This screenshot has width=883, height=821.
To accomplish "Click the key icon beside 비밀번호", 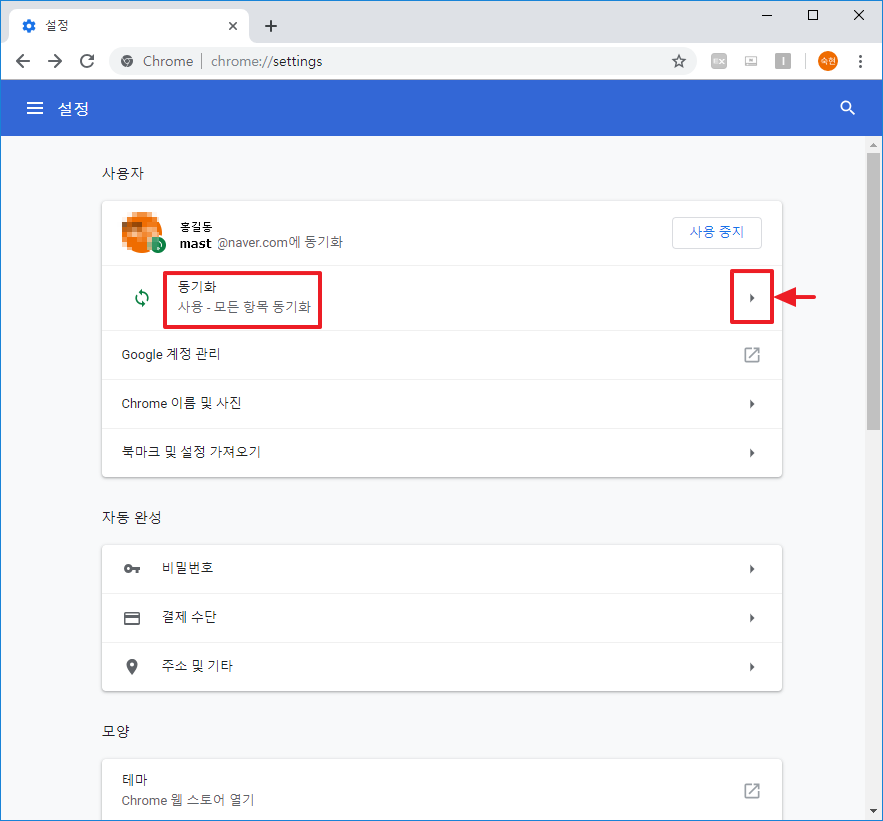I will tap(132, 569).
